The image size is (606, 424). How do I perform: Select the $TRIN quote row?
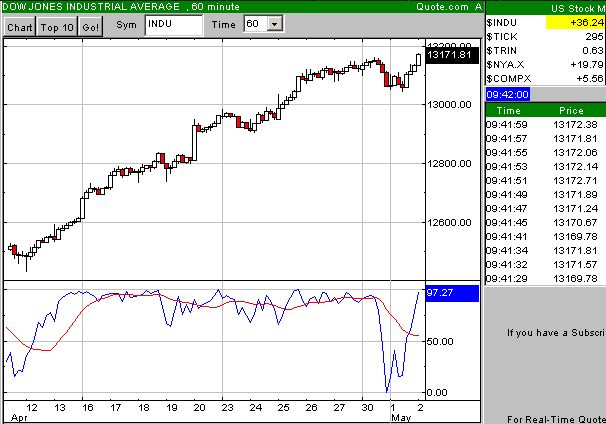pyautogui.click(x=546, y=51)
